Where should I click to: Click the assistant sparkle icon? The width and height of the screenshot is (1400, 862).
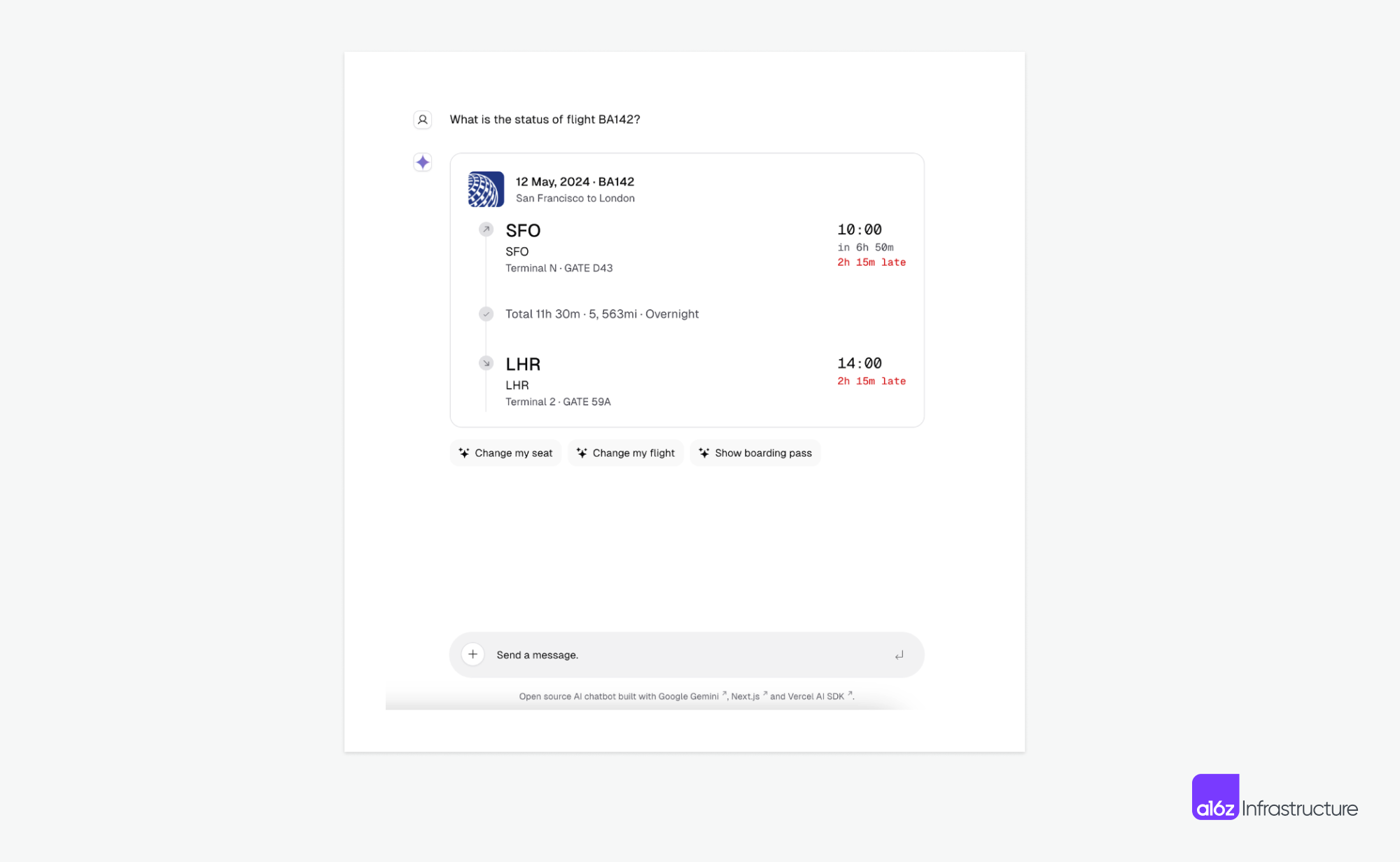coord(422,162)
